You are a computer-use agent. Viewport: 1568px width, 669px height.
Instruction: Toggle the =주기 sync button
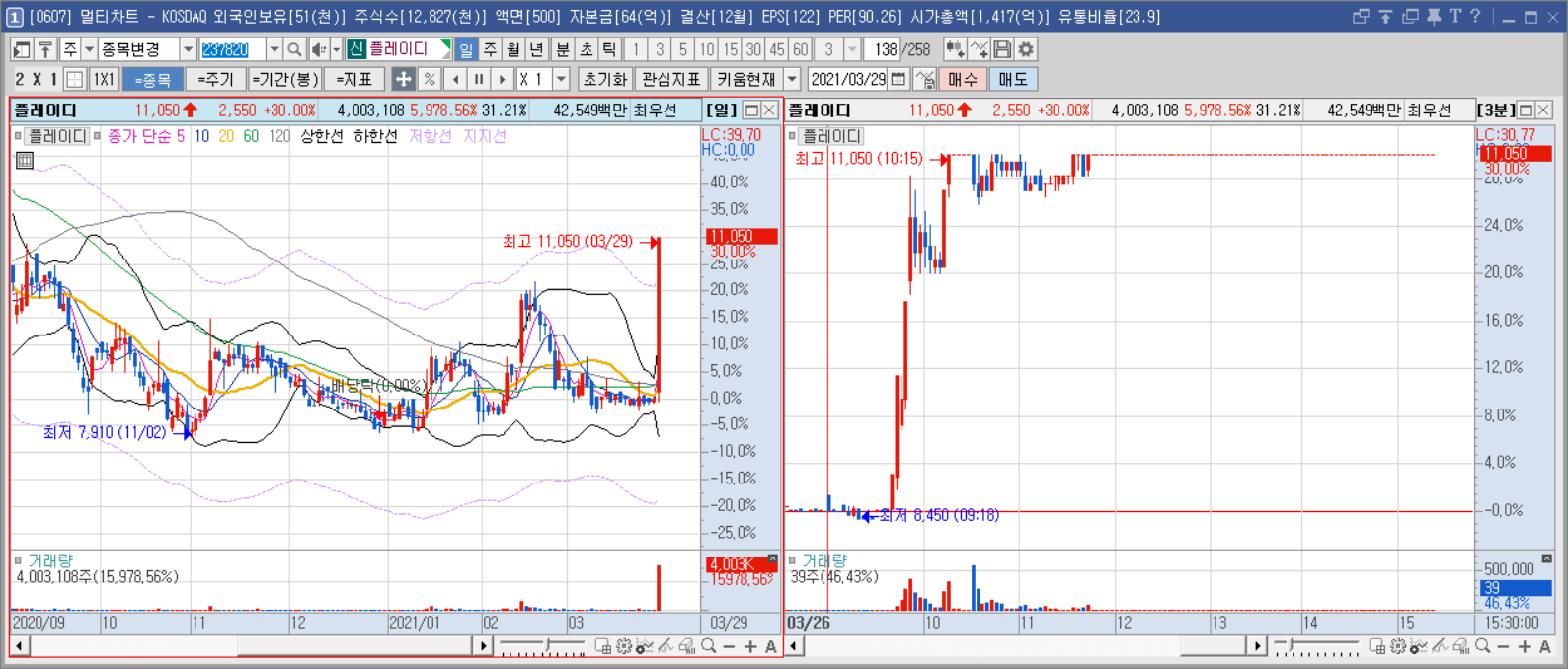215,79
